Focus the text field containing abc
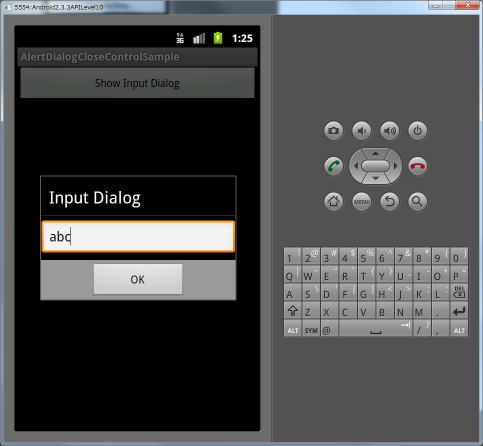Screen dimensions: 483x446 tap(138, 236)
